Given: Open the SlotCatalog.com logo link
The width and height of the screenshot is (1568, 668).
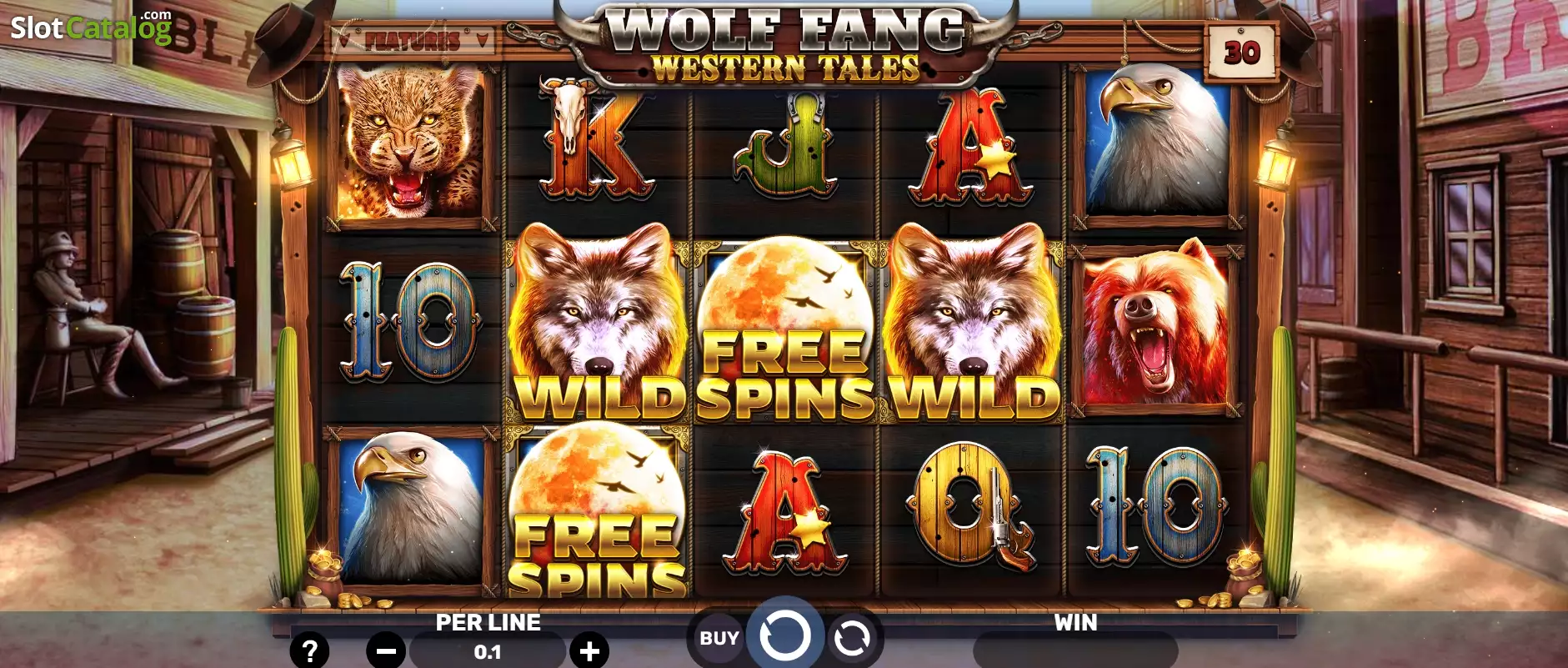Looking at the screenshot, I should pos(91,28).
